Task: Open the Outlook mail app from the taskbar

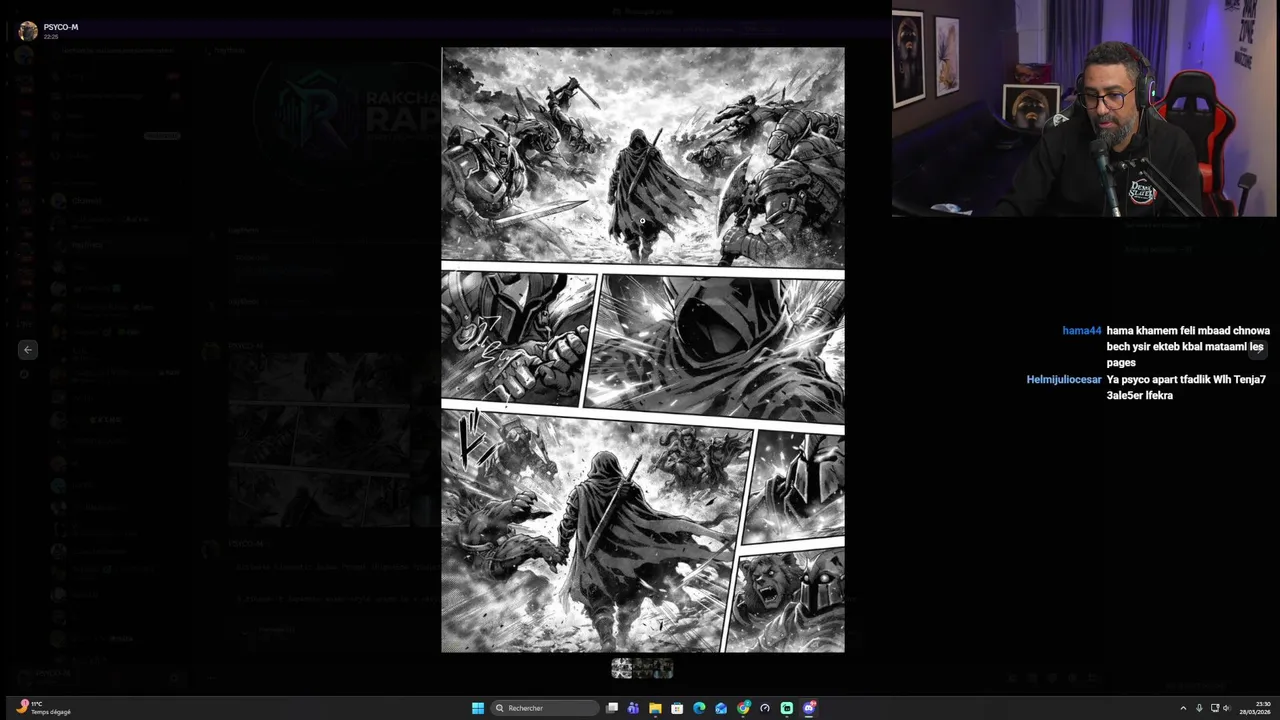Action: [721, 708]
